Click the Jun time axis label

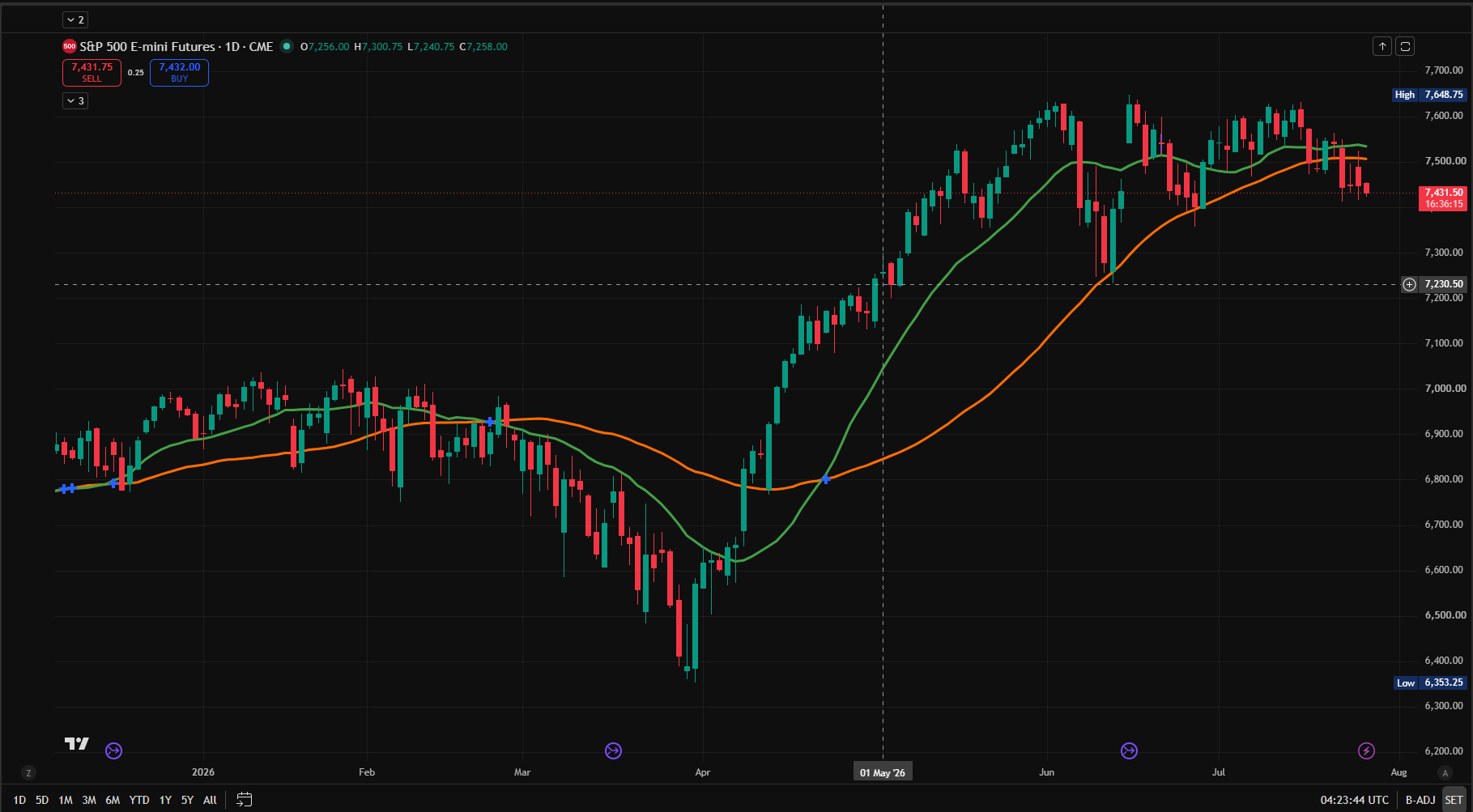(x=1047, y=772)
